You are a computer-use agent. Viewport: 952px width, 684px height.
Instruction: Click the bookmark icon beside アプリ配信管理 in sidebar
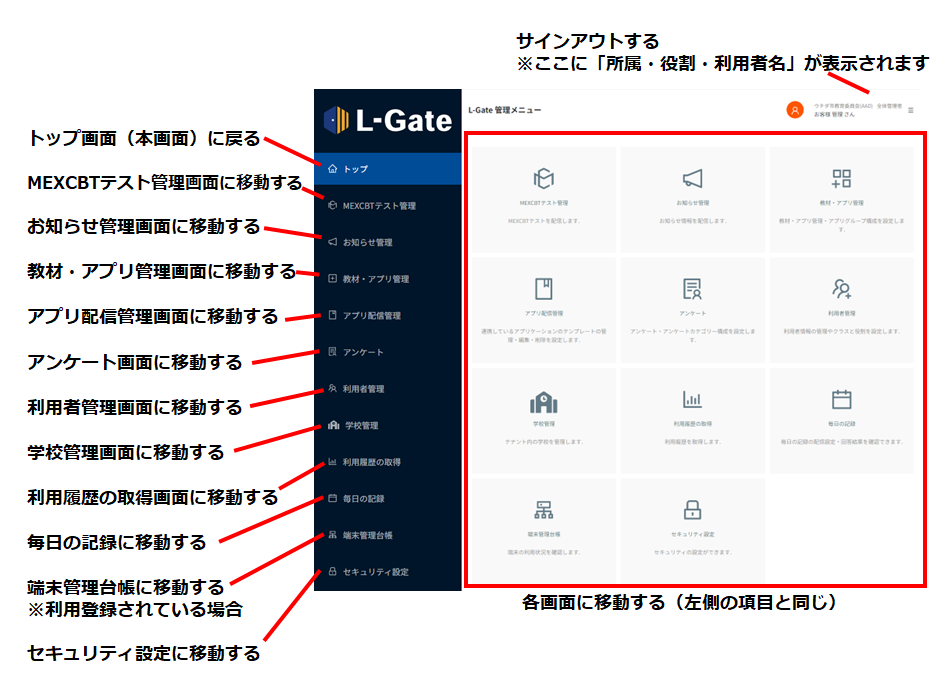332,315
